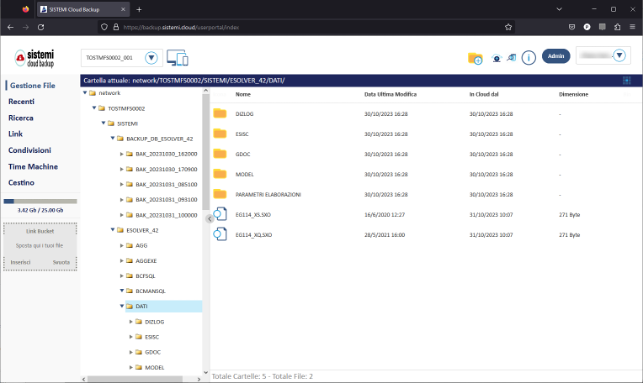
Task: Collapse the TOSTMFS0002 tree node
Action: coord(94,108)
